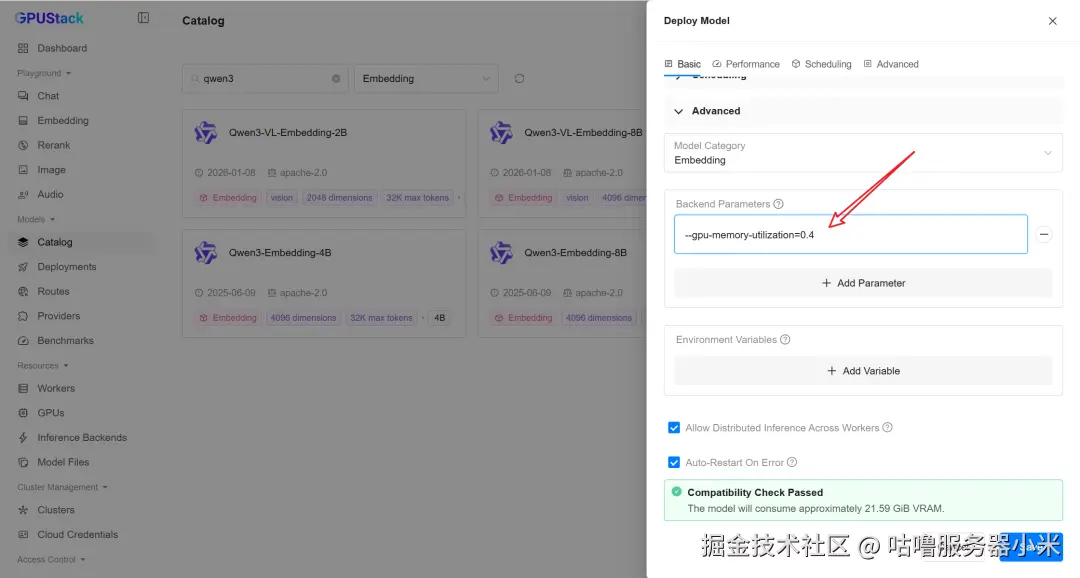1080x578 pixels.
Task: Open the Model Category dropdown
Action: point(863,153)
